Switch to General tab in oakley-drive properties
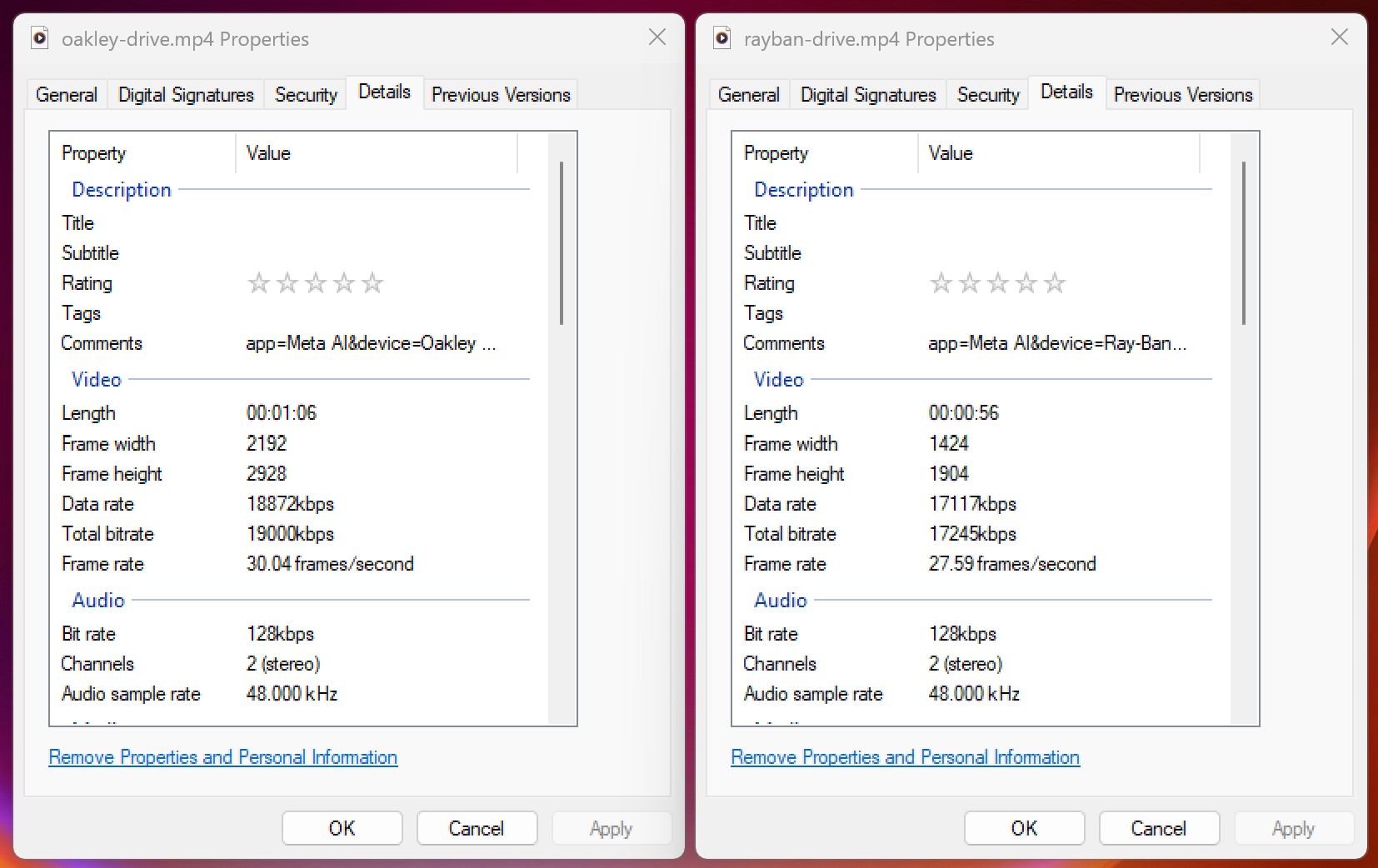The height and width of the screenshot is (868, 1378). [x=67, y=95]
